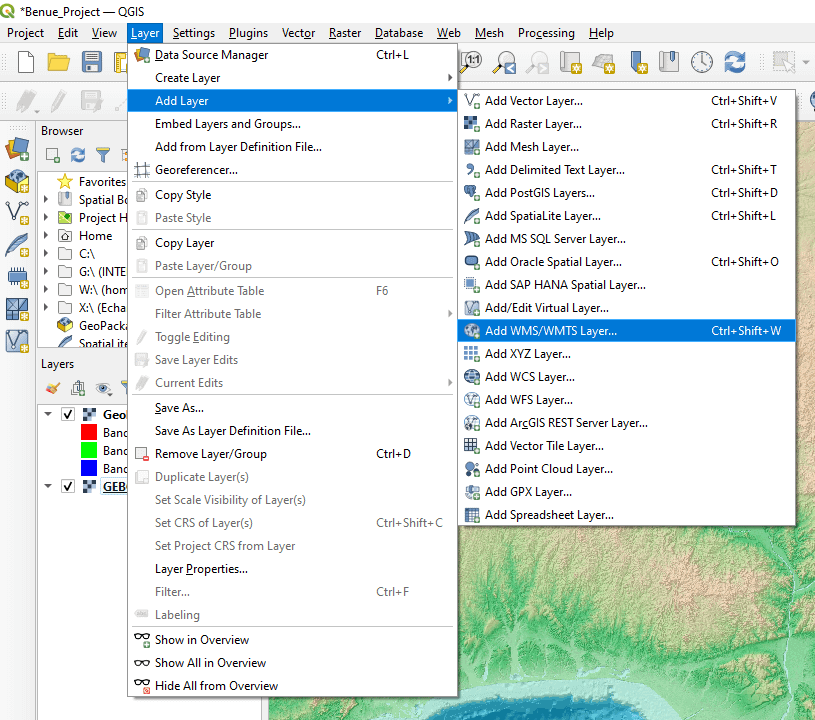This screenshot has height=720, width=815.
Task: Click the New Shapefile Layer feather icon
Action: point(17,245)
